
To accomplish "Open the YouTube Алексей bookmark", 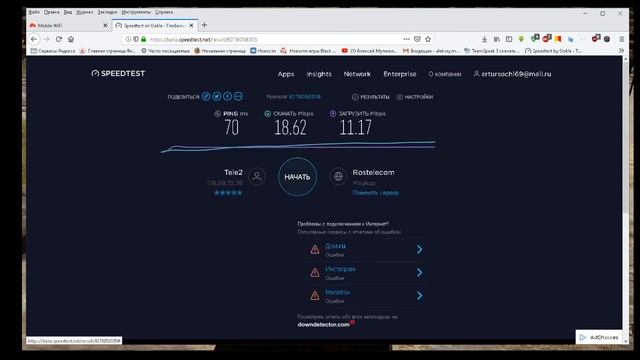I will coord(369,51).
